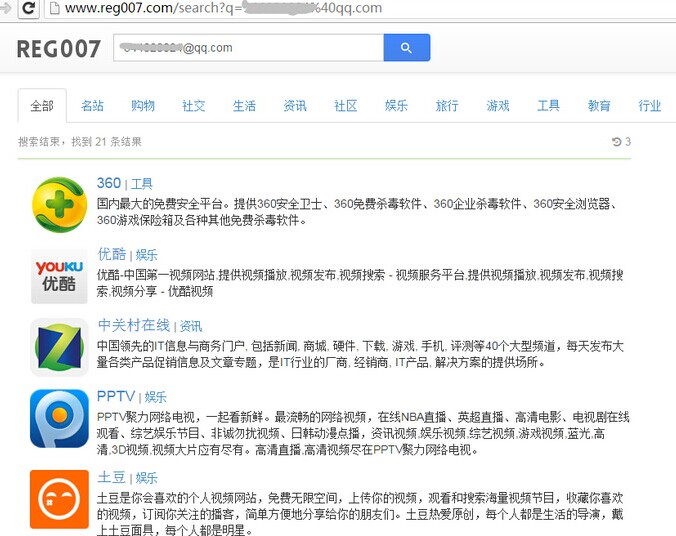The image size is (676, 536).
Task: Open the 优酷 result title link
Action: pyautogui.click(x=112, y=254)
